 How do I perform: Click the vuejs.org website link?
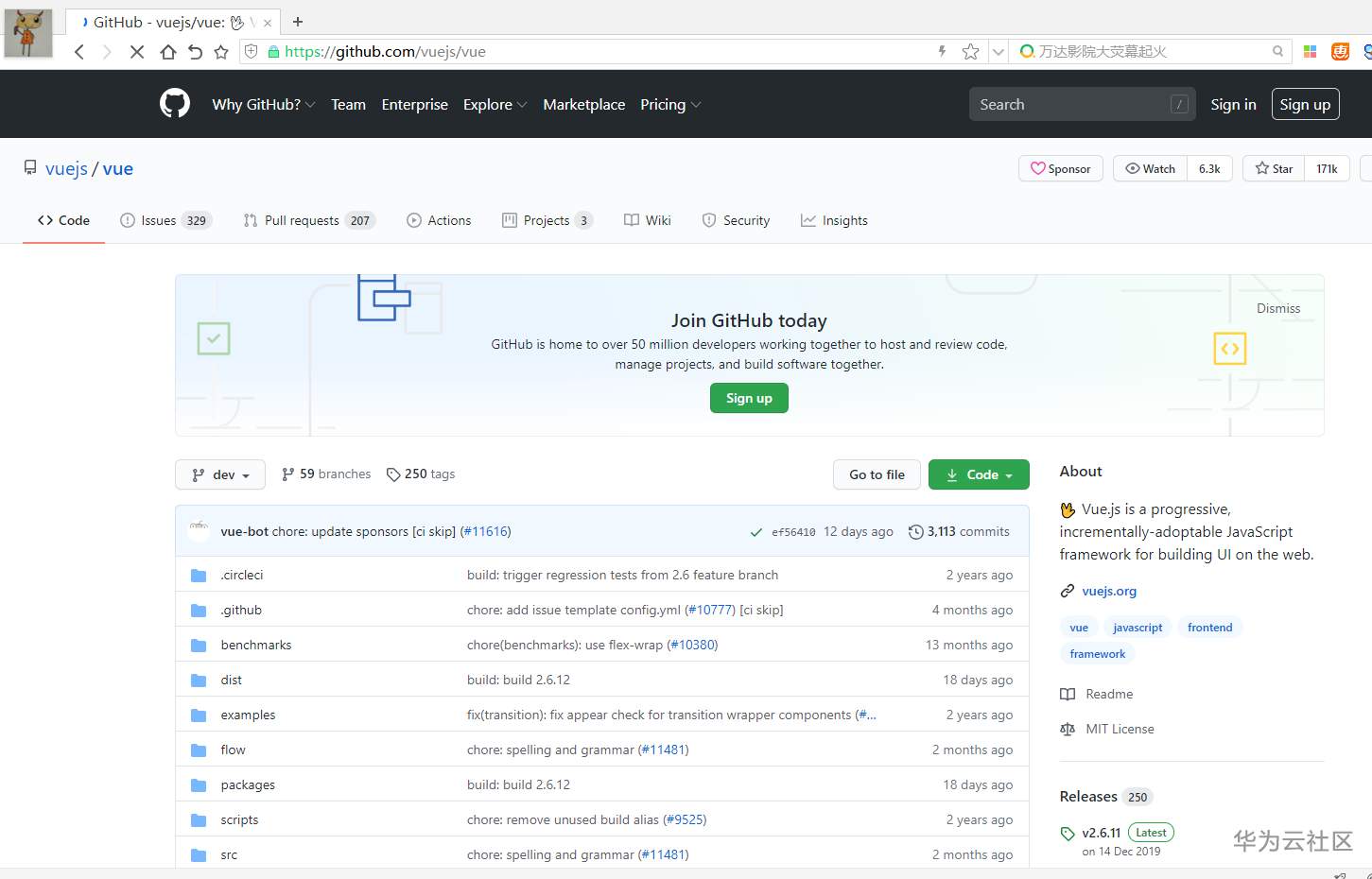tap(1109, 591)
